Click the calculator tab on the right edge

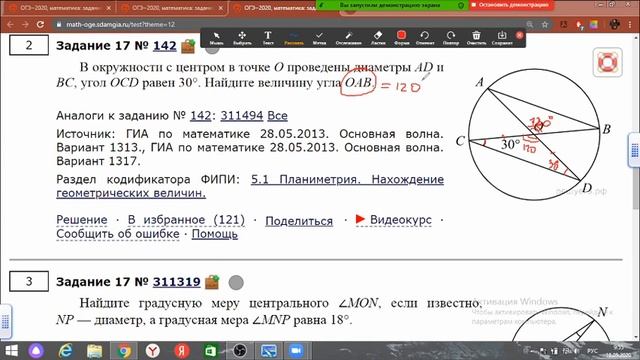pyautogui.click(x=634, y=150)
